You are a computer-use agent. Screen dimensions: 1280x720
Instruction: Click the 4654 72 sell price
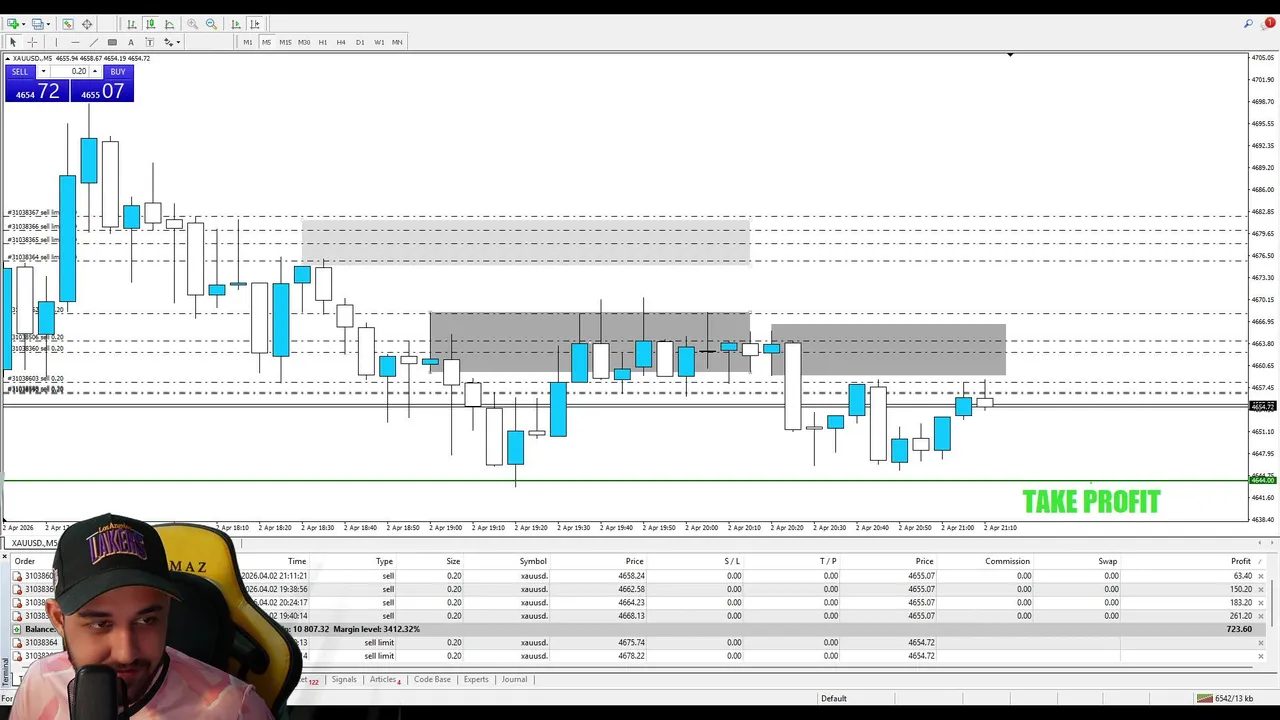coord(37,91)
